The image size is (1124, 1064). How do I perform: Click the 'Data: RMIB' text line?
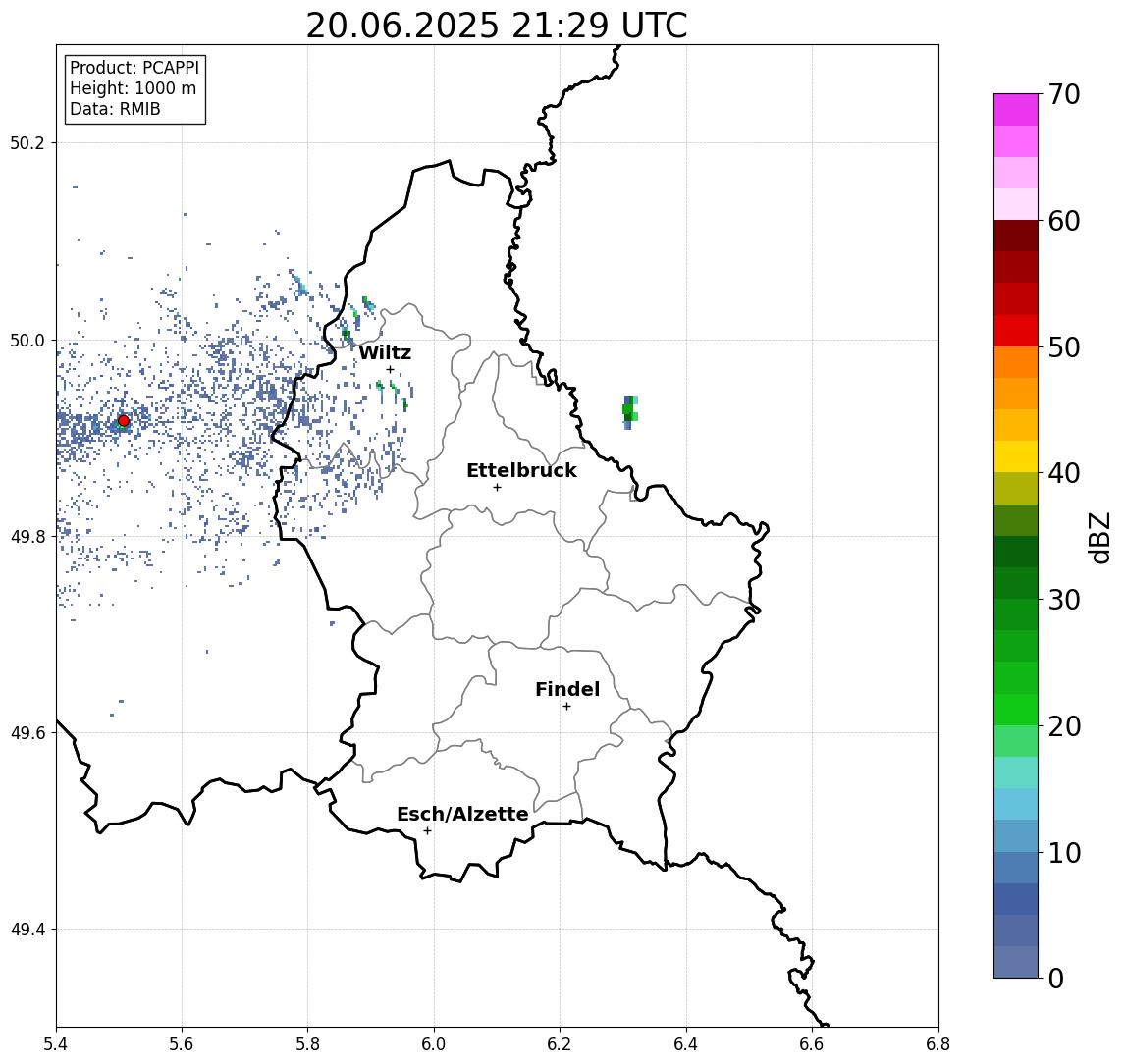click(x=115, y=109)
